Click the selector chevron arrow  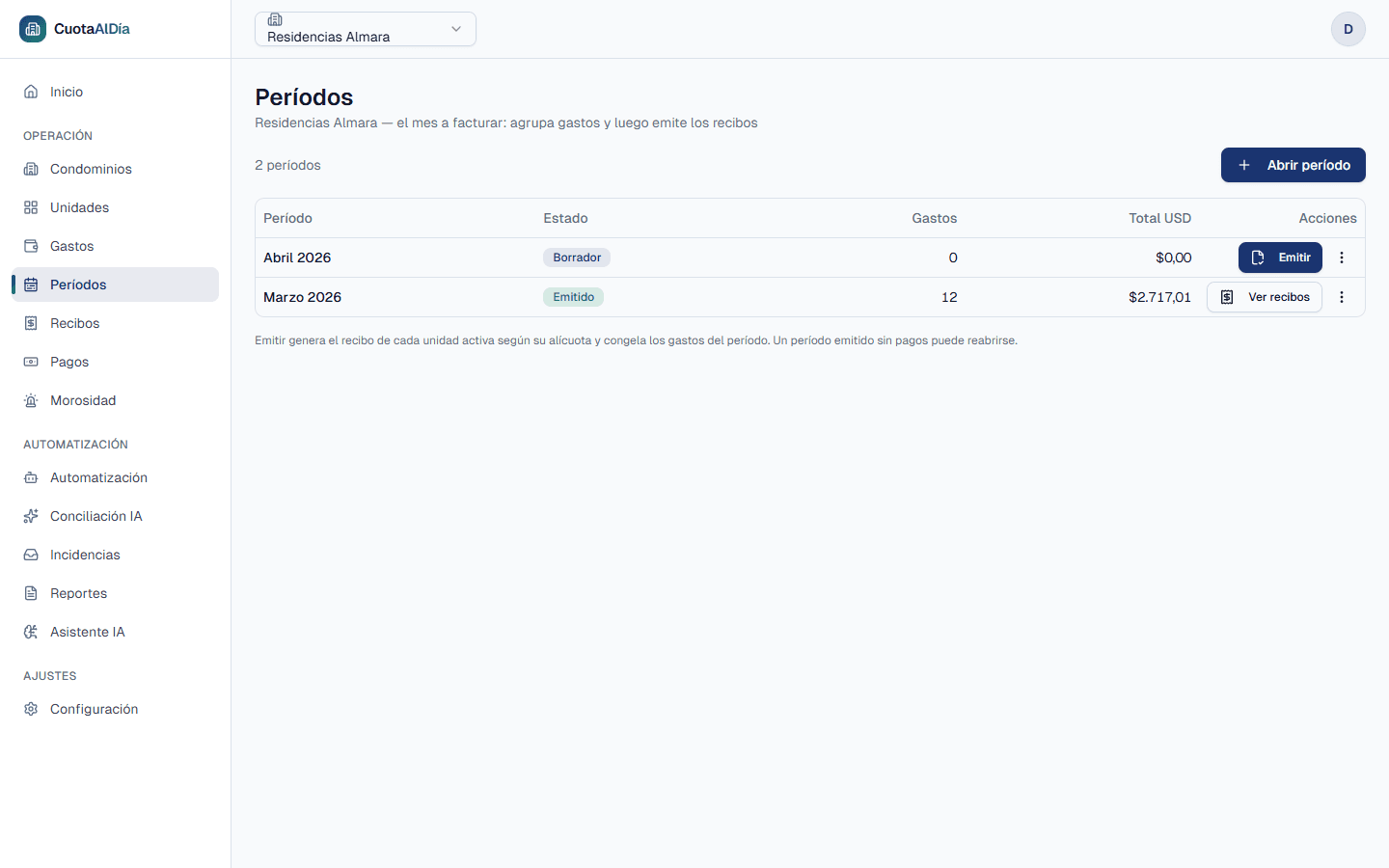[456, 29]
